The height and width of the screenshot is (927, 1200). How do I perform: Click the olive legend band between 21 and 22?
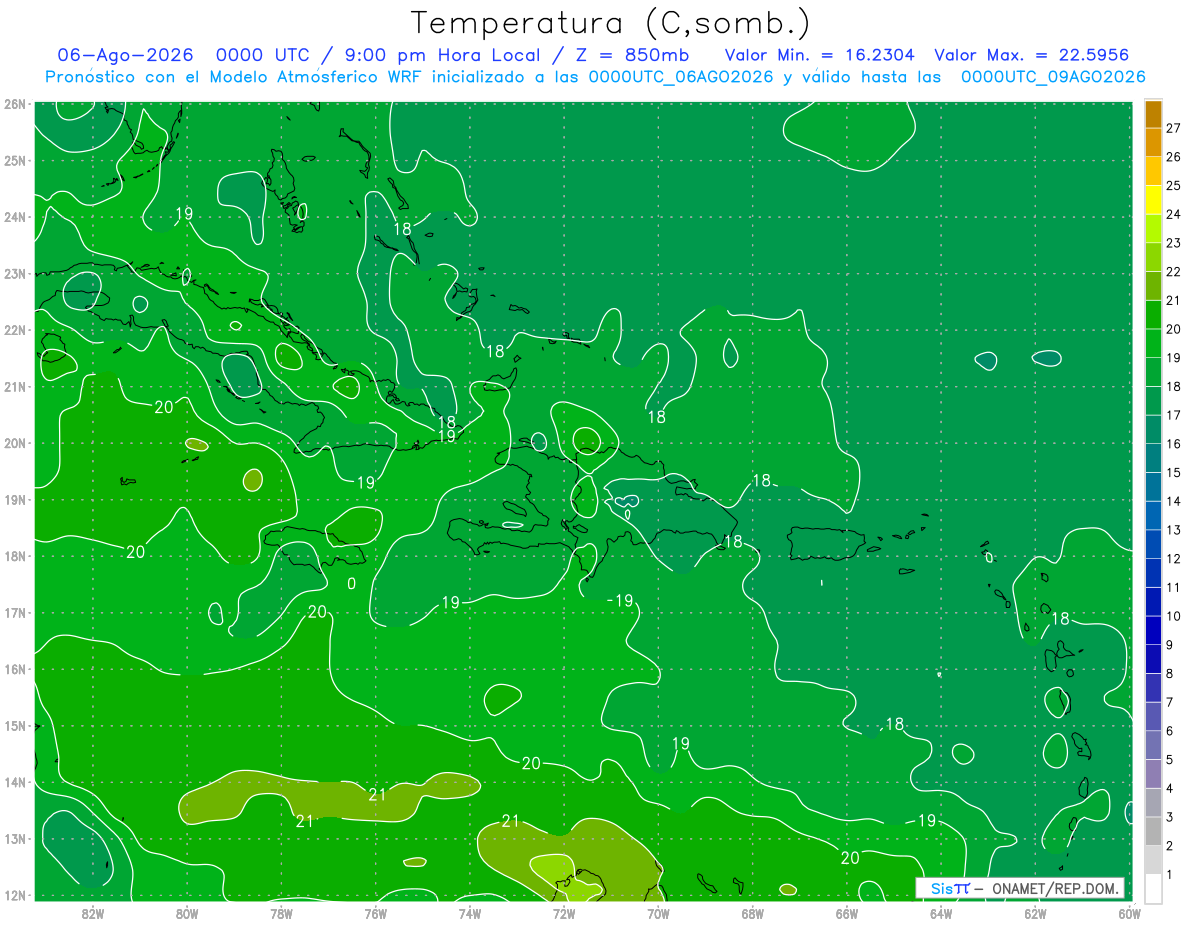(1153, 286)
